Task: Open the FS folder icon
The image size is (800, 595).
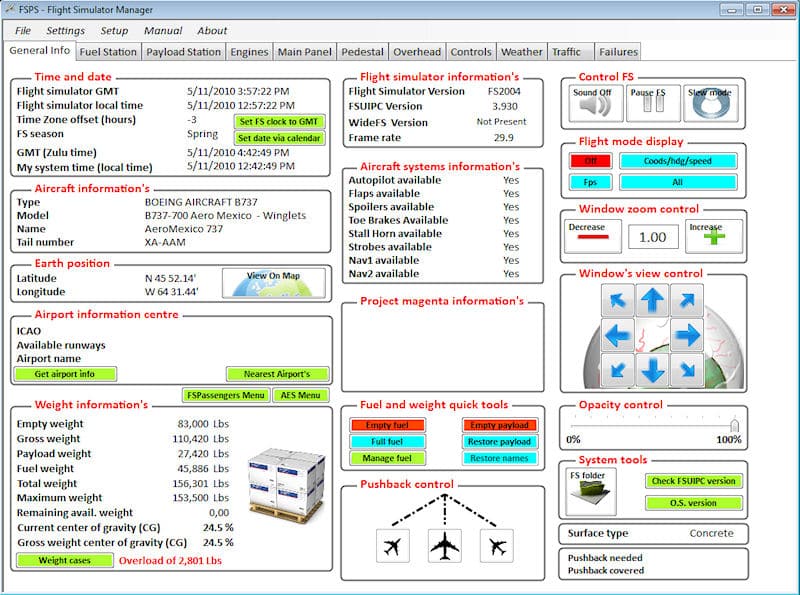Action: [x=590, y=492]
